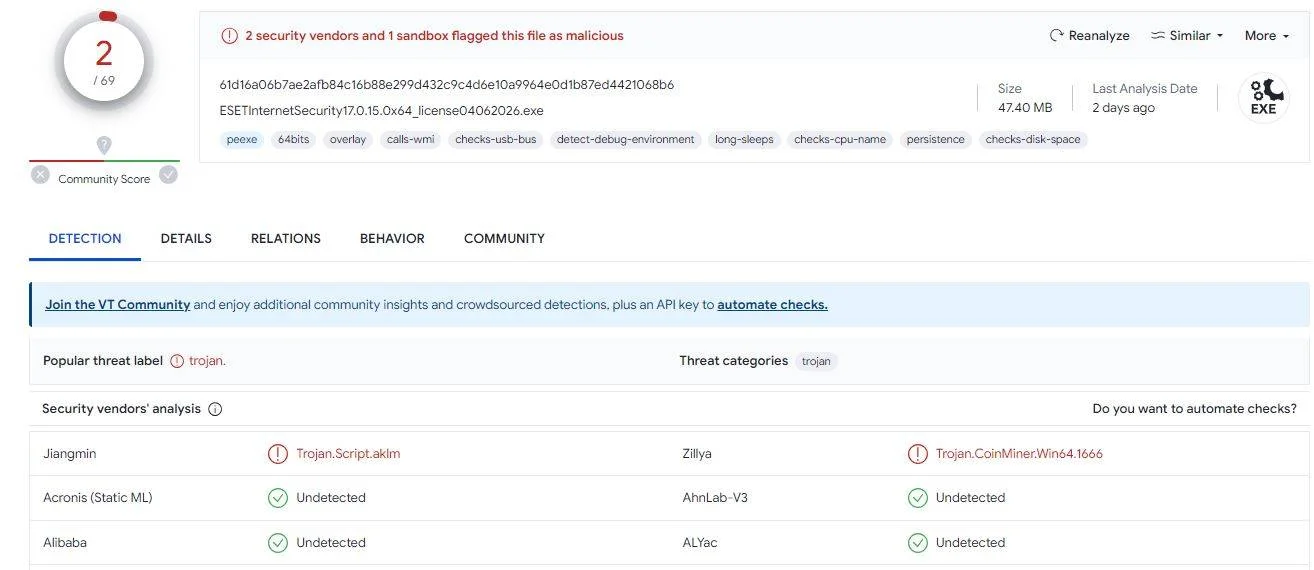This screenshot has height=570, width=1314.
Task: Open the COMMUNITY tab
Action: pyautogui.click(x=504, y=238)
